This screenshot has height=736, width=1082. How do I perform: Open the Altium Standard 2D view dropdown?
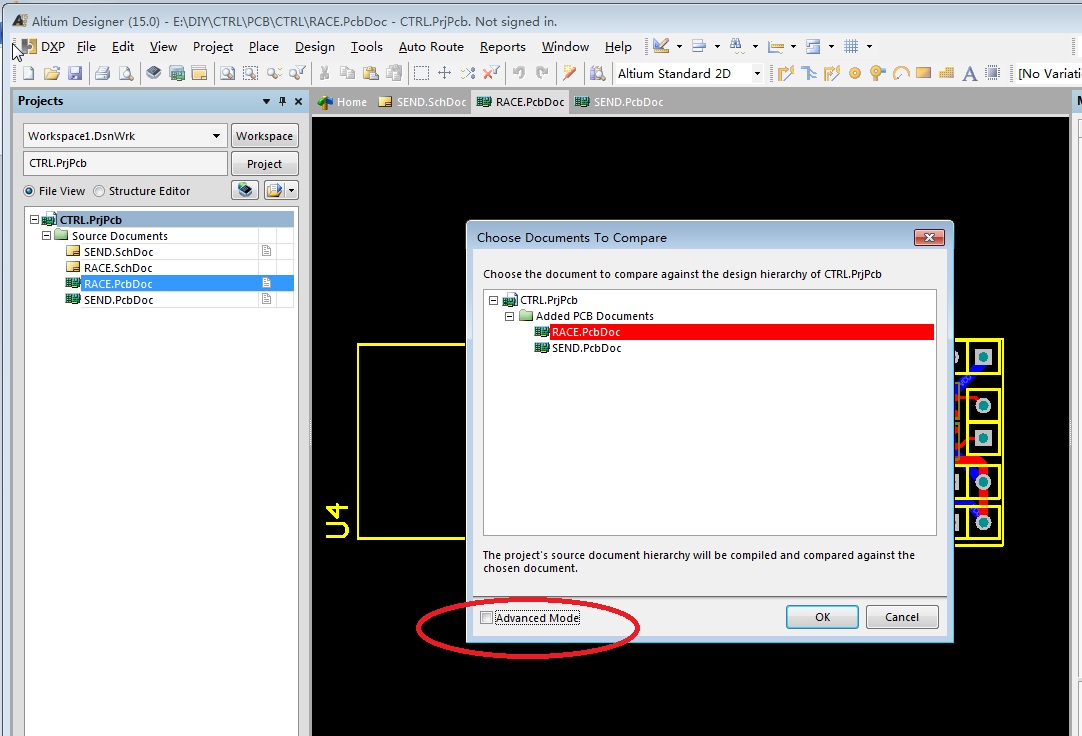pos(757,73)
